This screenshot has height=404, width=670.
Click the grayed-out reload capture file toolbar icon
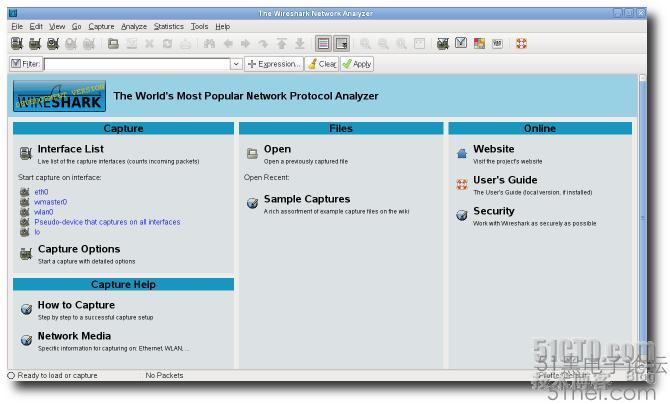168,43
